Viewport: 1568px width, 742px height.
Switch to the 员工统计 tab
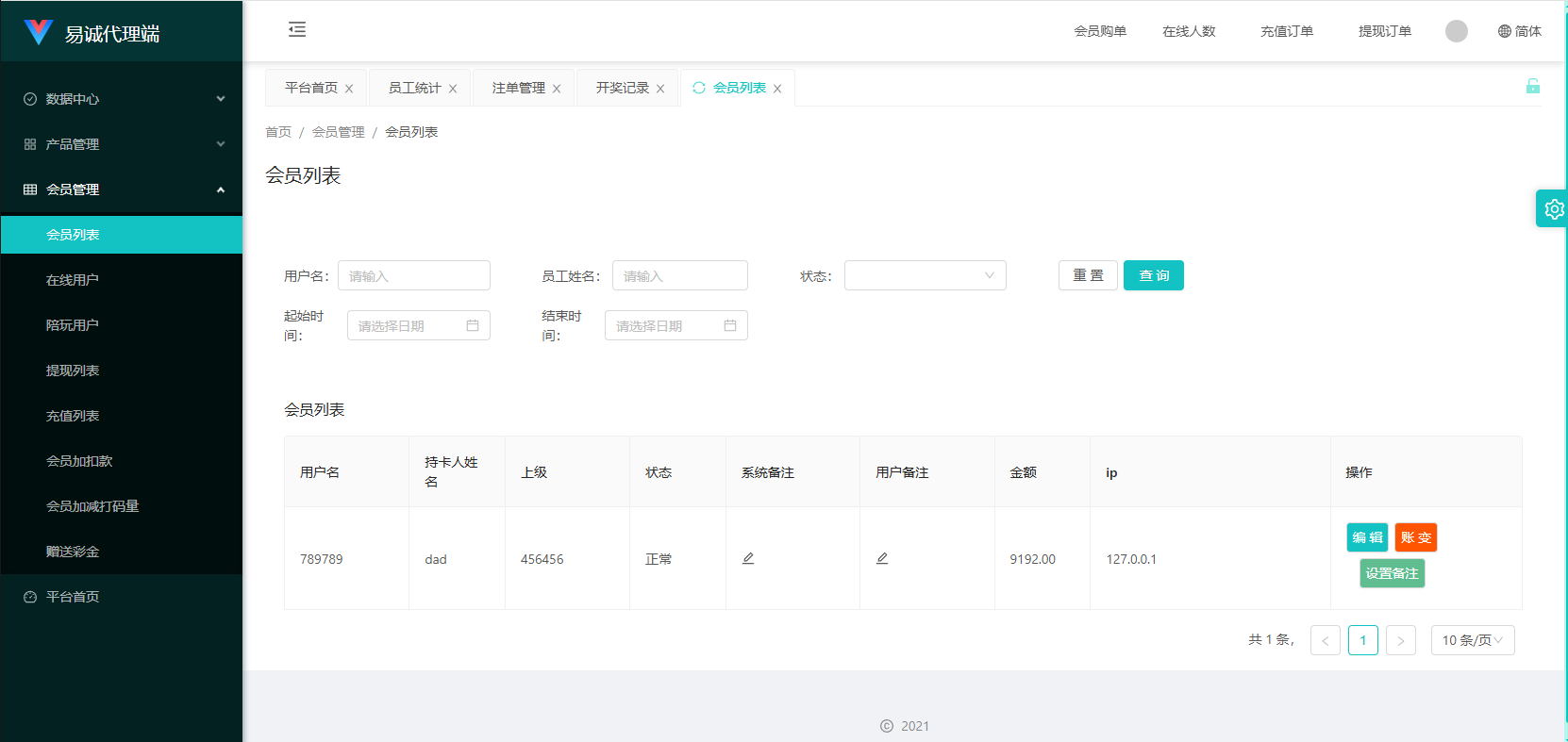pyautogui.click(x=414, y=88)
